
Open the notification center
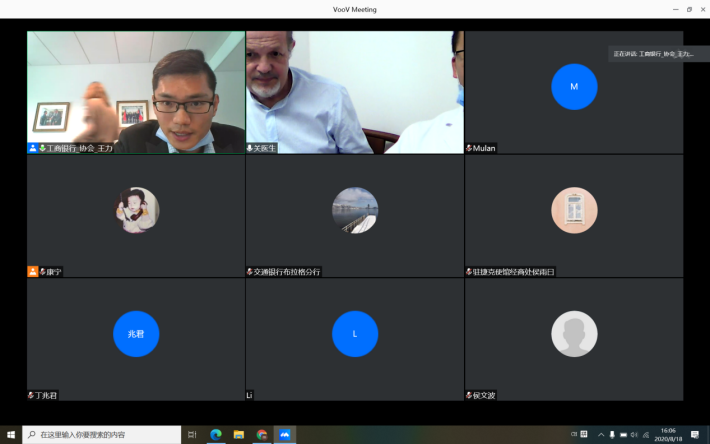pyautogui.click(x=695, y=435)
